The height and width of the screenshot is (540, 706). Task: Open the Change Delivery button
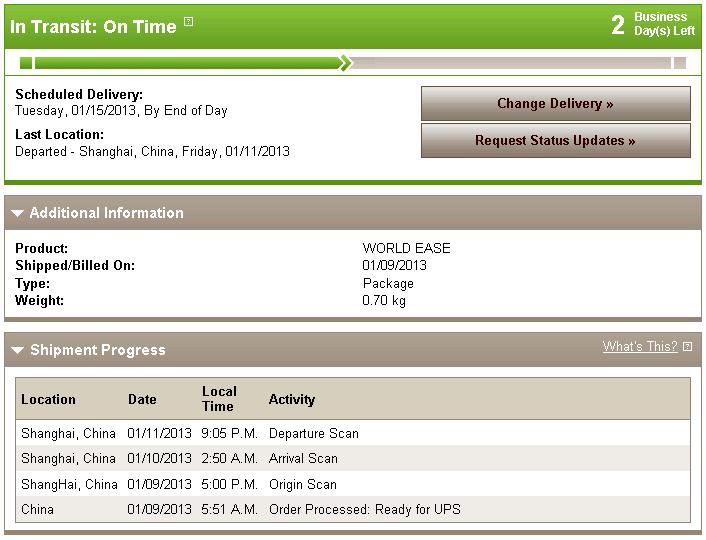[x=556, y=104]
